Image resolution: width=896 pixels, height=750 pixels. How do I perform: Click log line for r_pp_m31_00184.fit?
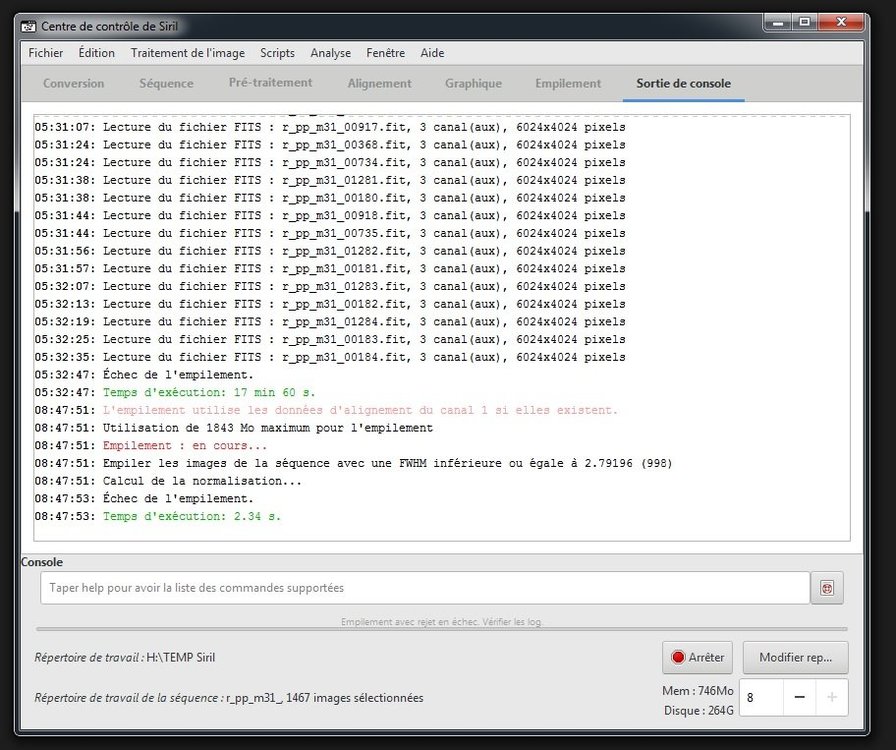click(x=330, y=357)
